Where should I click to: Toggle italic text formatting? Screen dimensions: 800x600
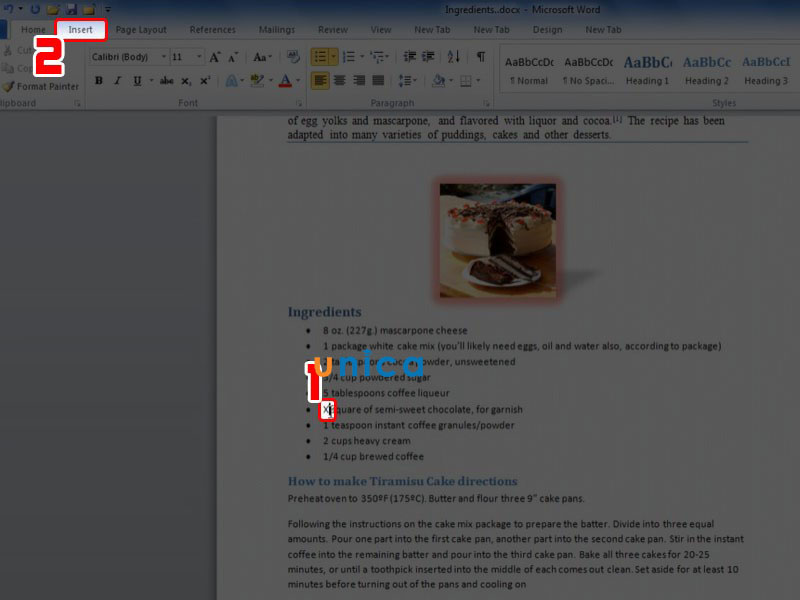tap(117, 81)
